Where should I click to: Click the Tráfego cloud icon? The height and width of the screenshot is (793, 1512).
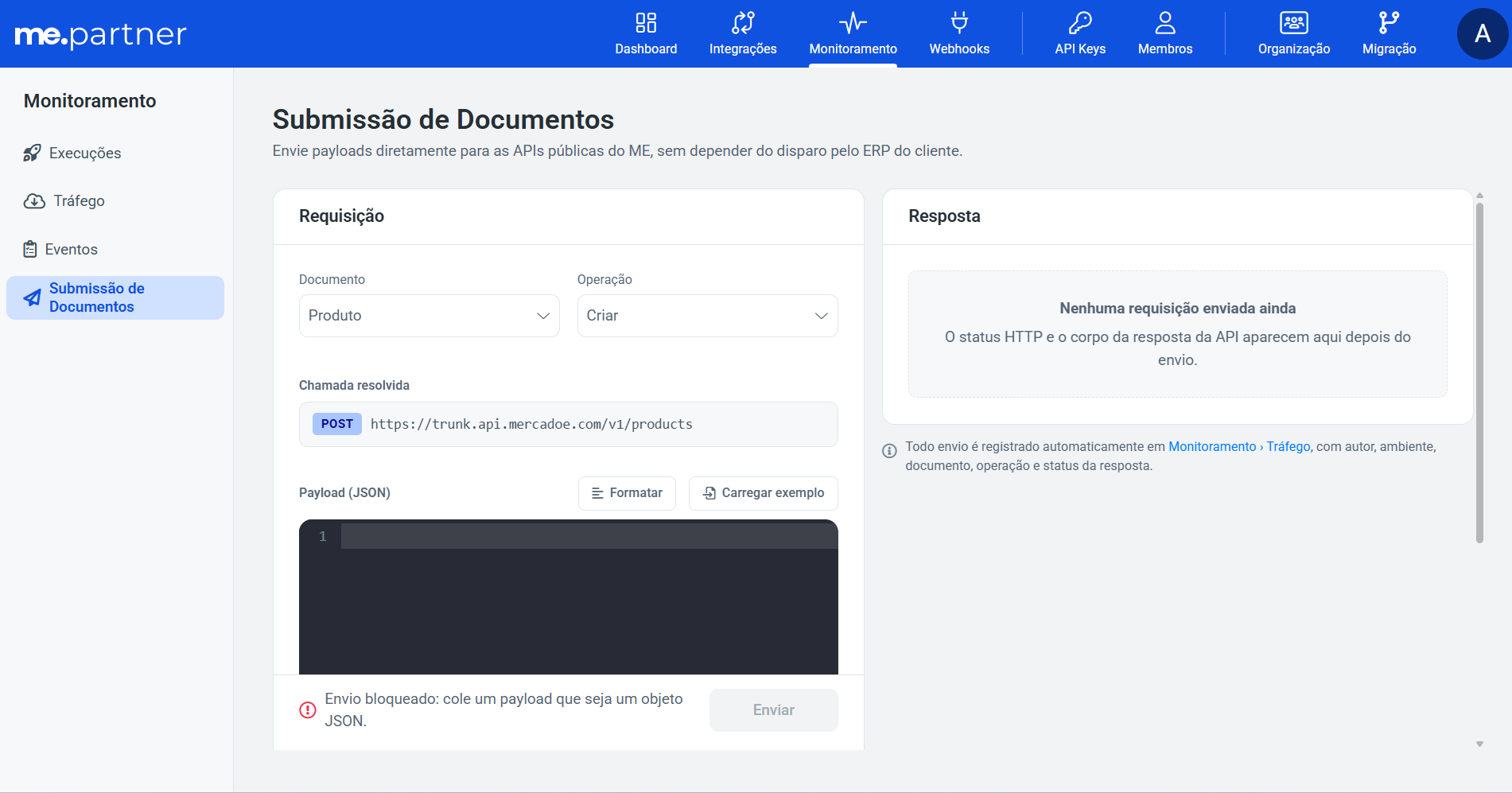point(34,201)
